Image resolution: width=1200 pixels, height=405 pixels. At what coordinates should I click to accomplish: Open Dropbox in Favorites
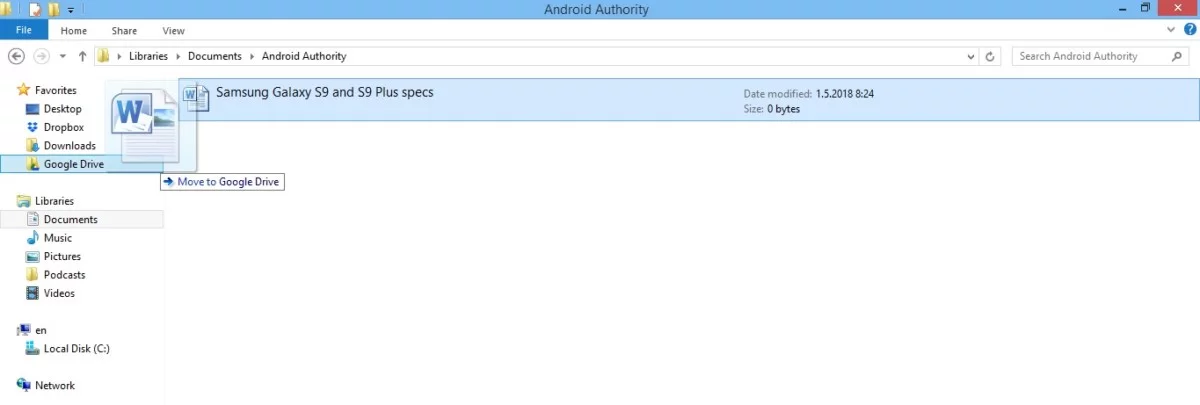point(63,127)
